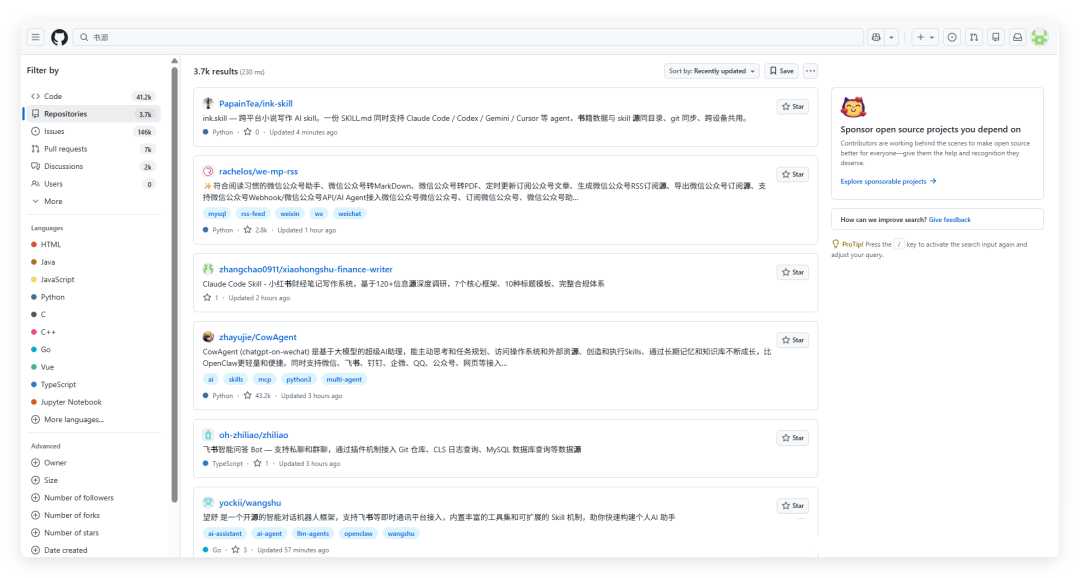Star the PapainTea/ink-skill repository
Screen dimensions: 1080x578
pos(793,107)
